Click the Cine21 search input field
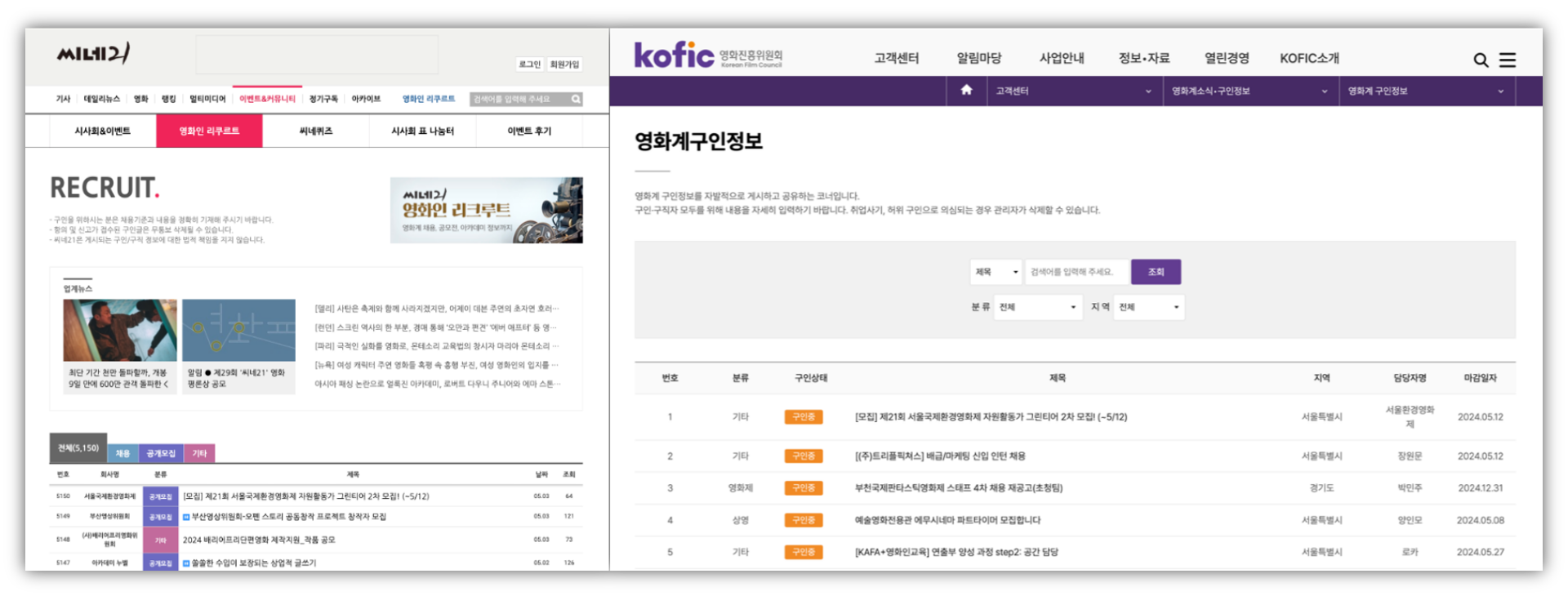The image size is (1568, 596). pyautogui.click(x=519, y=99)
